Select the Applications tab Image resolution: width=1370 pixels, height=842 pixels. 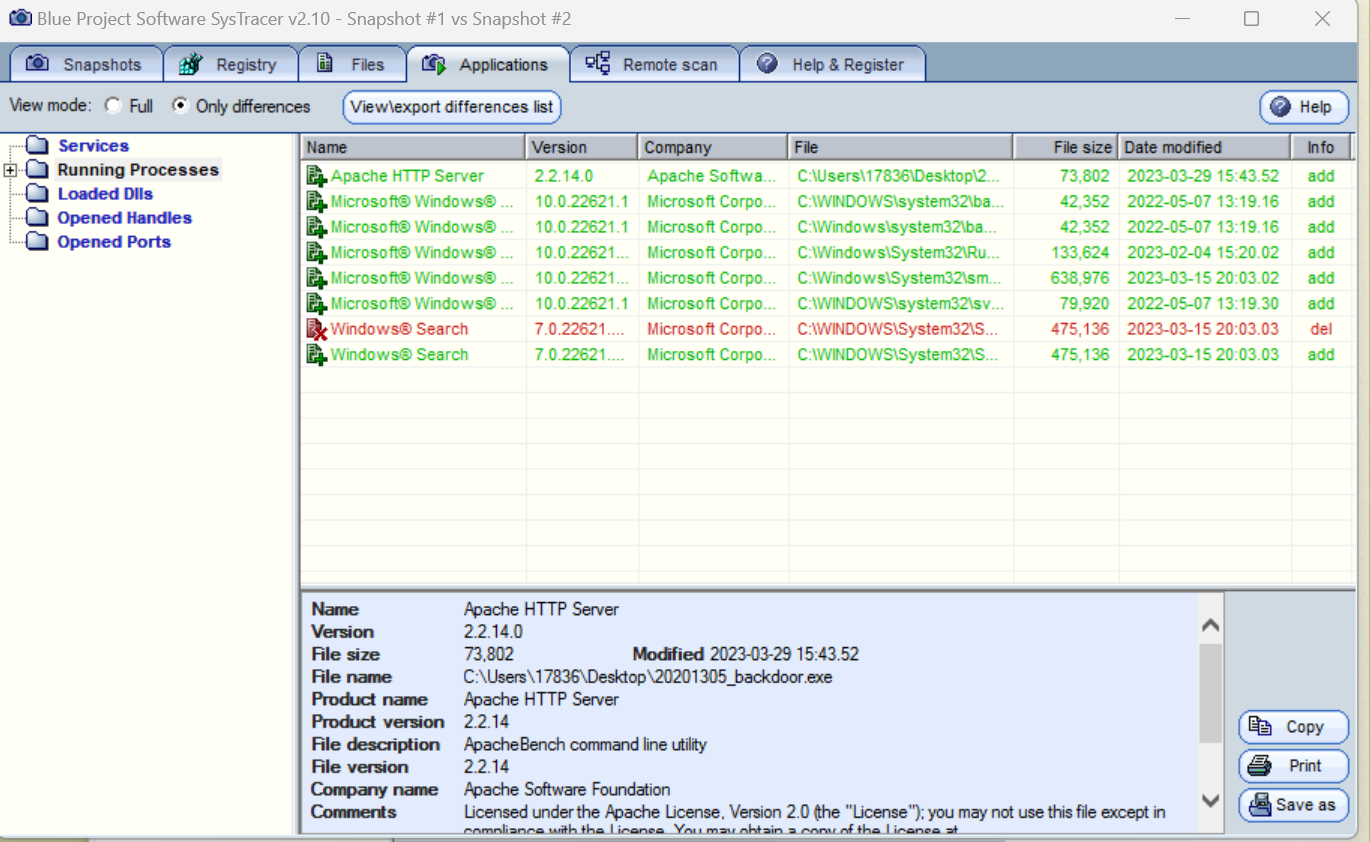pyautogui.click(x=487, y=64)
